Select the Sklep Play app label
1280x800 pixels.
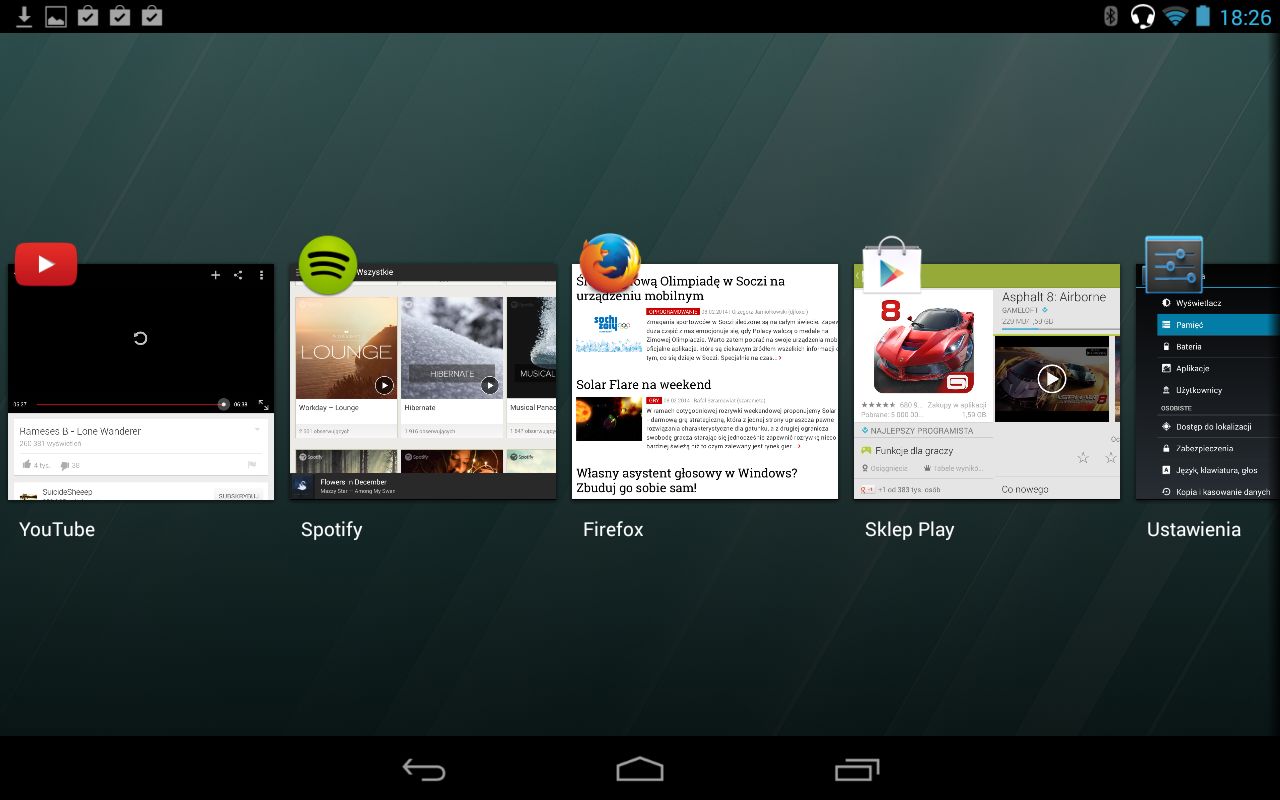(x=909, y=530)
